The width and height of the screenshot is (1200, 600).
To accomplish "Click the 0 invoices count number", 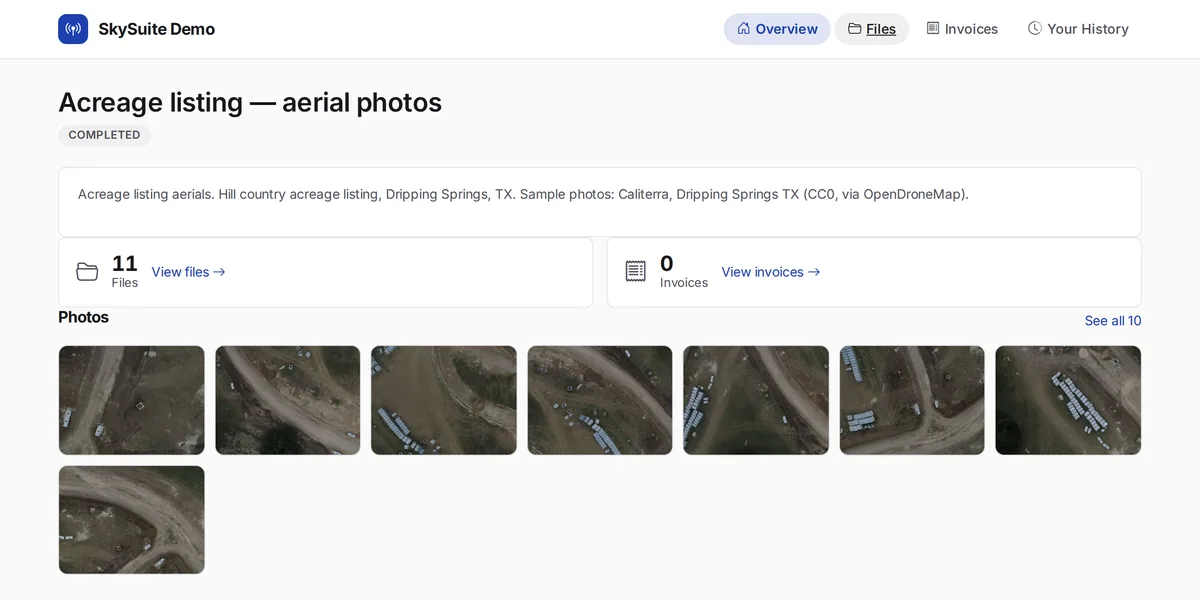I will 667,264.
